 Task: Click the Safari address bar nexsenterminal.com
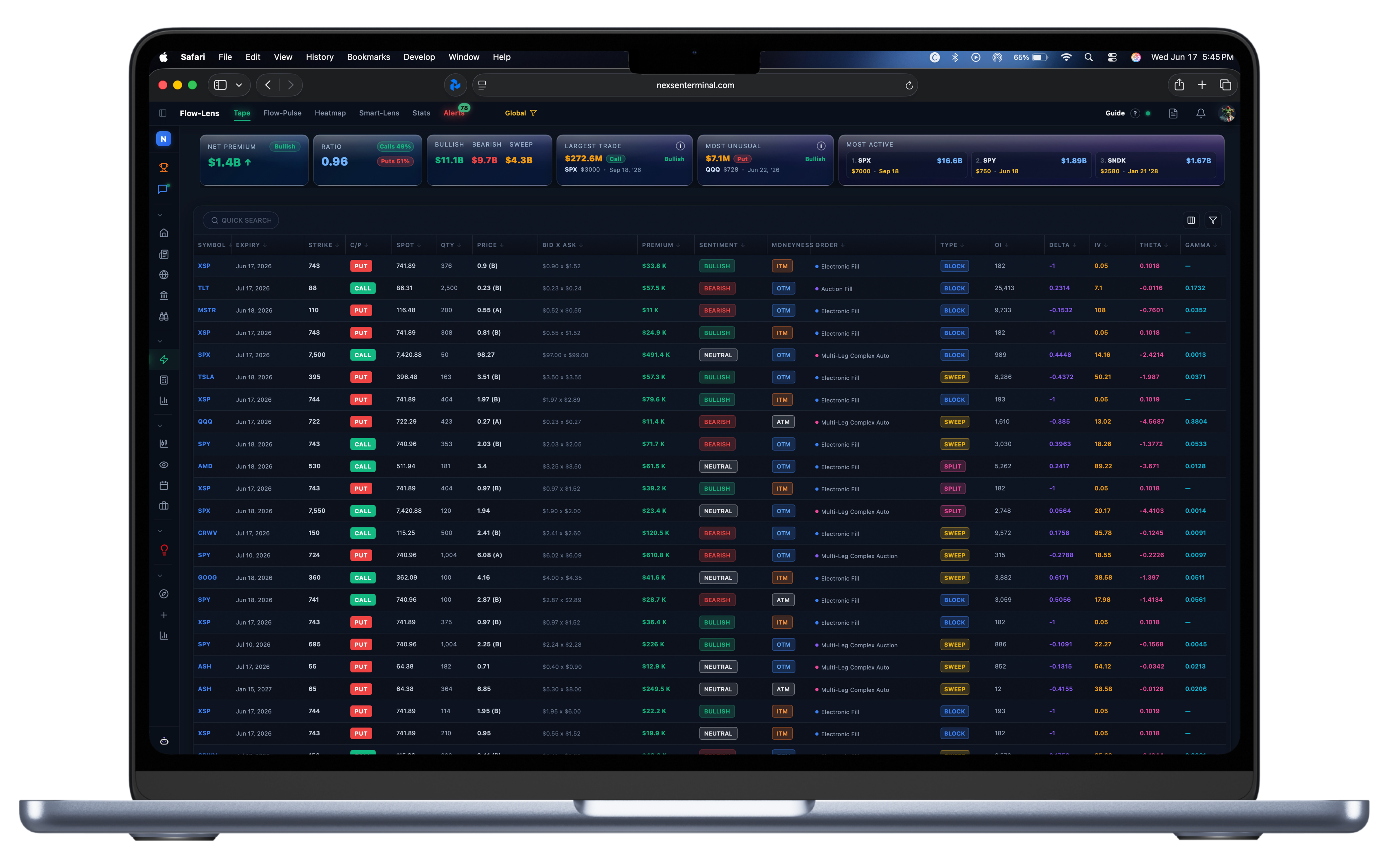(x=695, y=85)
